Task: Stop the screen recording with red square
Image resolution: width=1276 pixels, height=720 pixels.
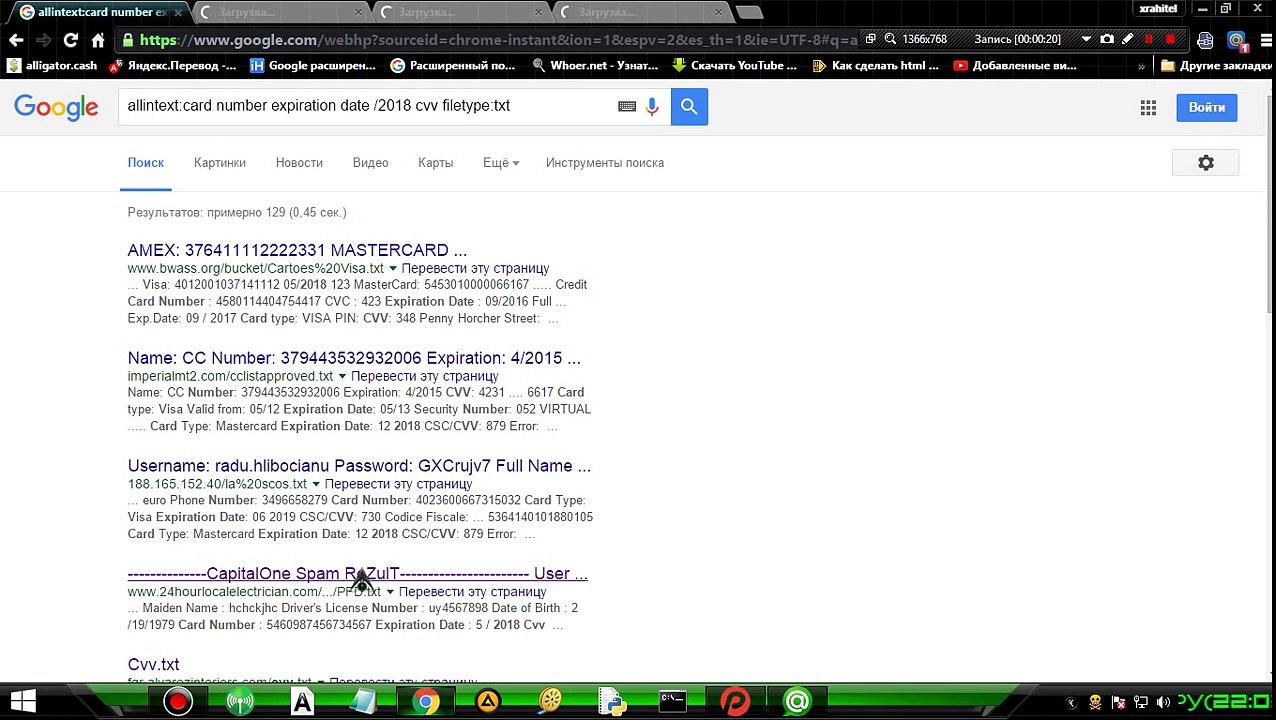Action: tap(1171, 39)
